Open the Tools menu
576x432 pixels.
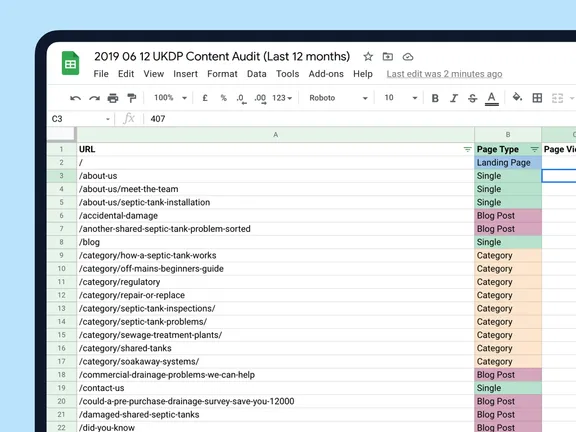tap(288, 74)
